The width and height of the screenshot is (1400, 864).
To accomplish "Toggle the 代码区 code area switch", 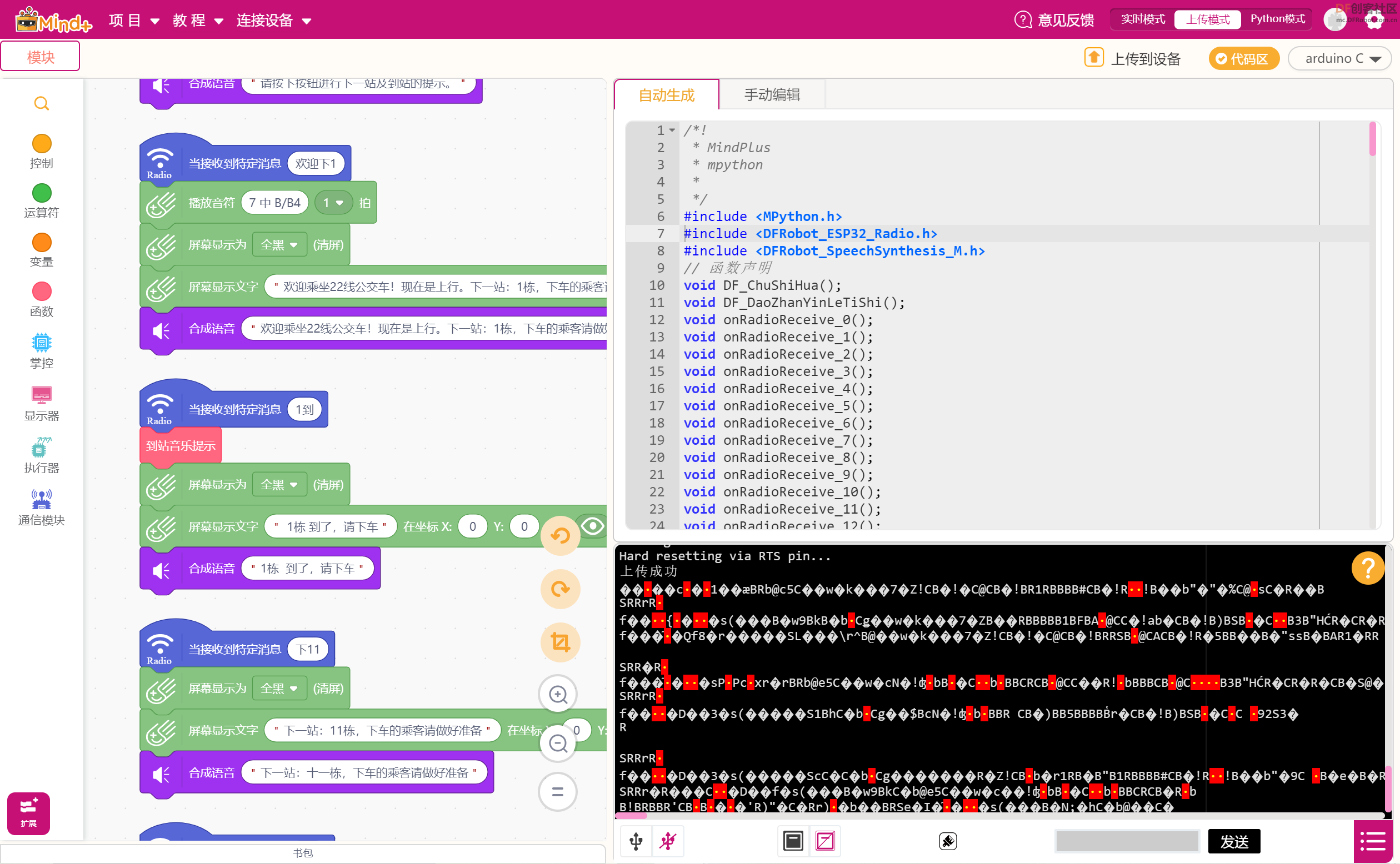I will (1243, 58).
